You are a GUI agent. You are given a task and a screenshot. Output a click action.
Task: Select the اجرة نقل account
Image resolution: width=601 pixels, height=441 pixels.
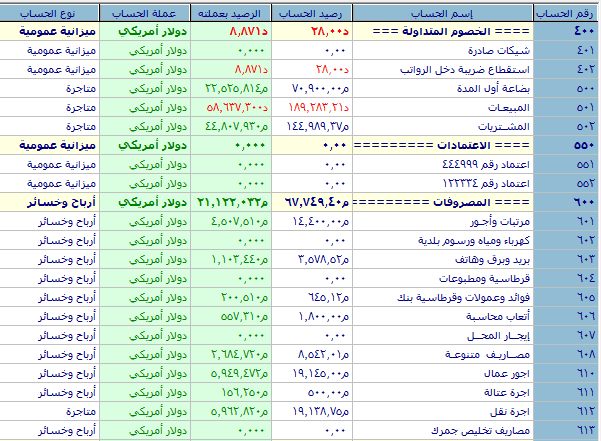(x=443, y=411)
